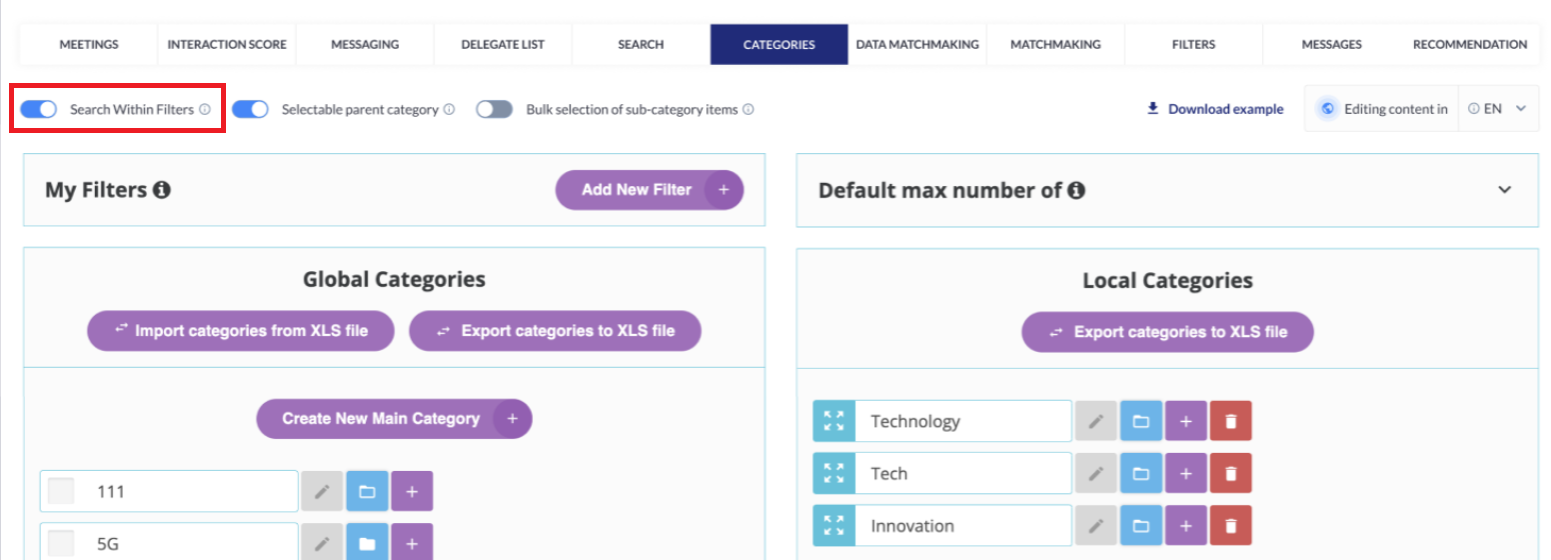Viewport: 1551px width, 560px height.
Task: Disable the Search Within Filters toggle
Action: click(x=39, y=109)
